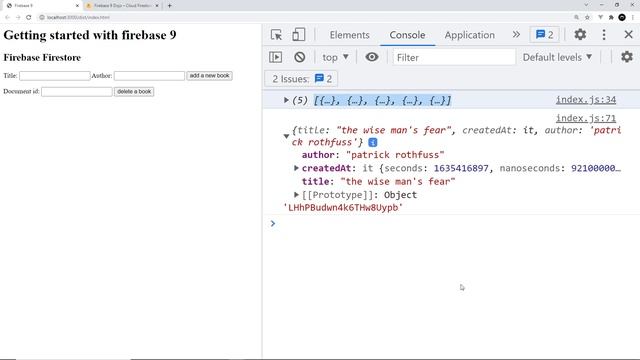640x360 pixels.
Task: Open index.js:71 source link
Action: [x=586, y=118]
